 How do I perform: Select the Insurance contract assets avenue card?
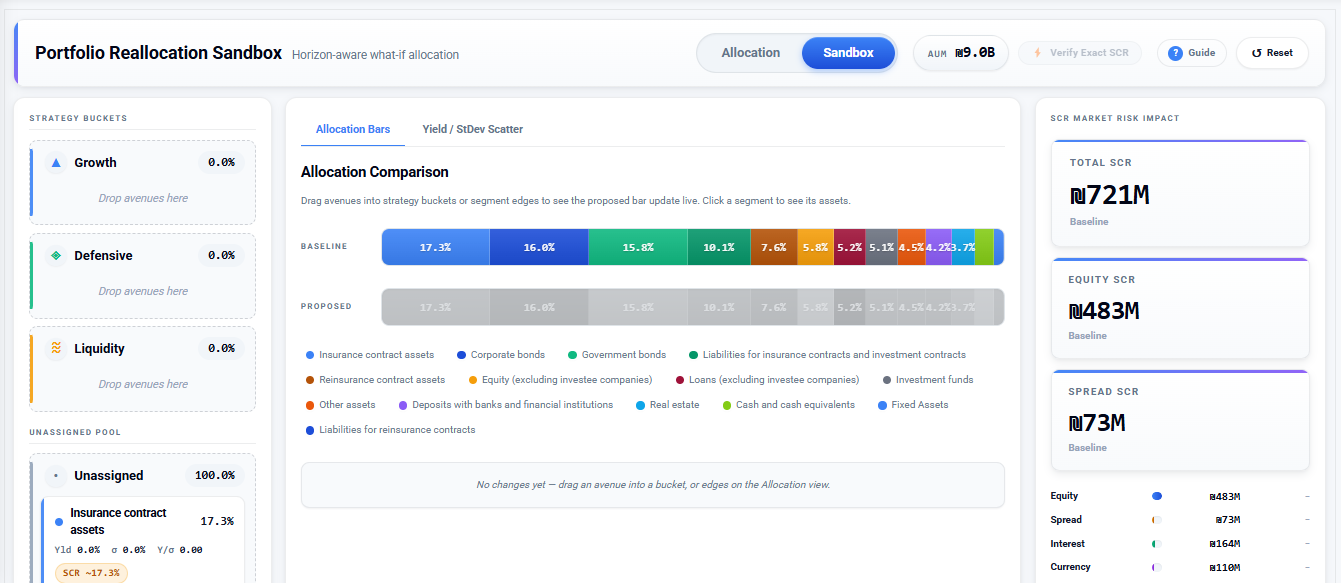143,541
